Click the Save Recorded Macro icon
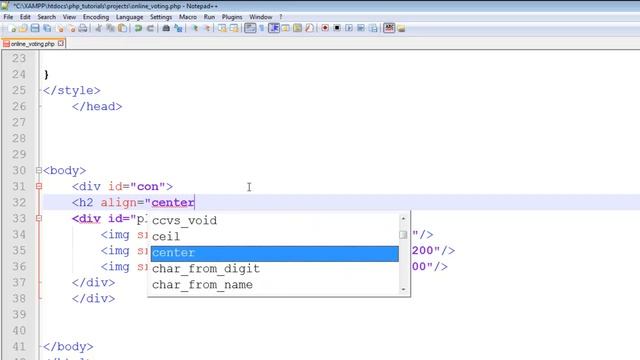Screen dimensions: 640x360 pos(373,28)
